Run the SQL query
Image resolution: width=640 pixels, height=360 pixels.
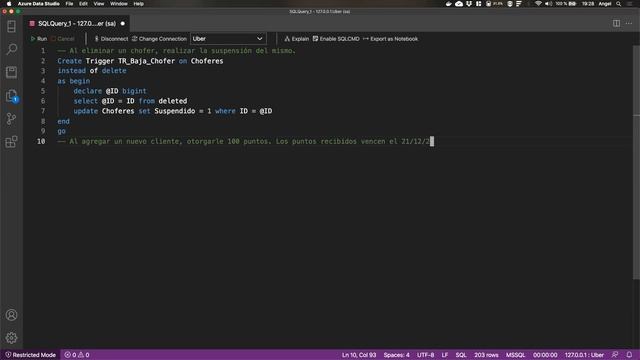click(39, 39)
